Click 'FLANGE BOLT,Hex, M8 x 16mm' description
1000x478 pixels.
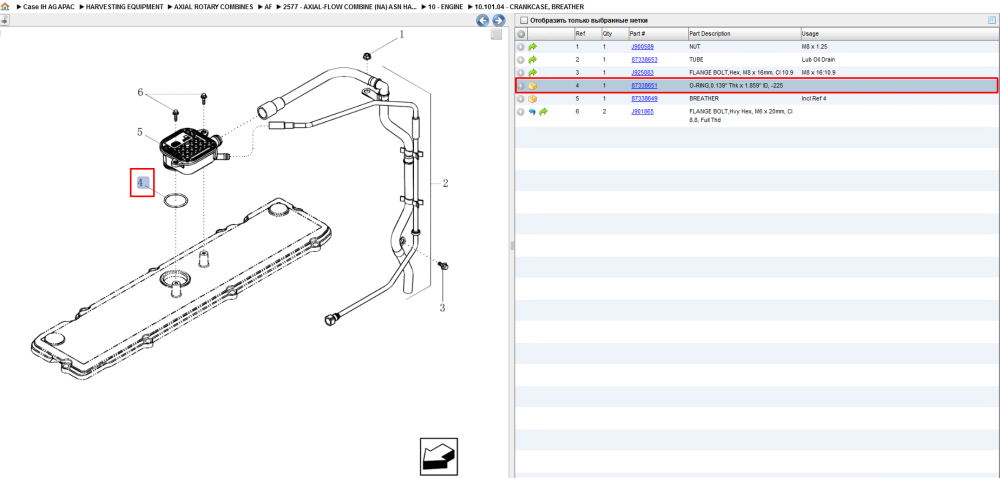click(742, 73)
